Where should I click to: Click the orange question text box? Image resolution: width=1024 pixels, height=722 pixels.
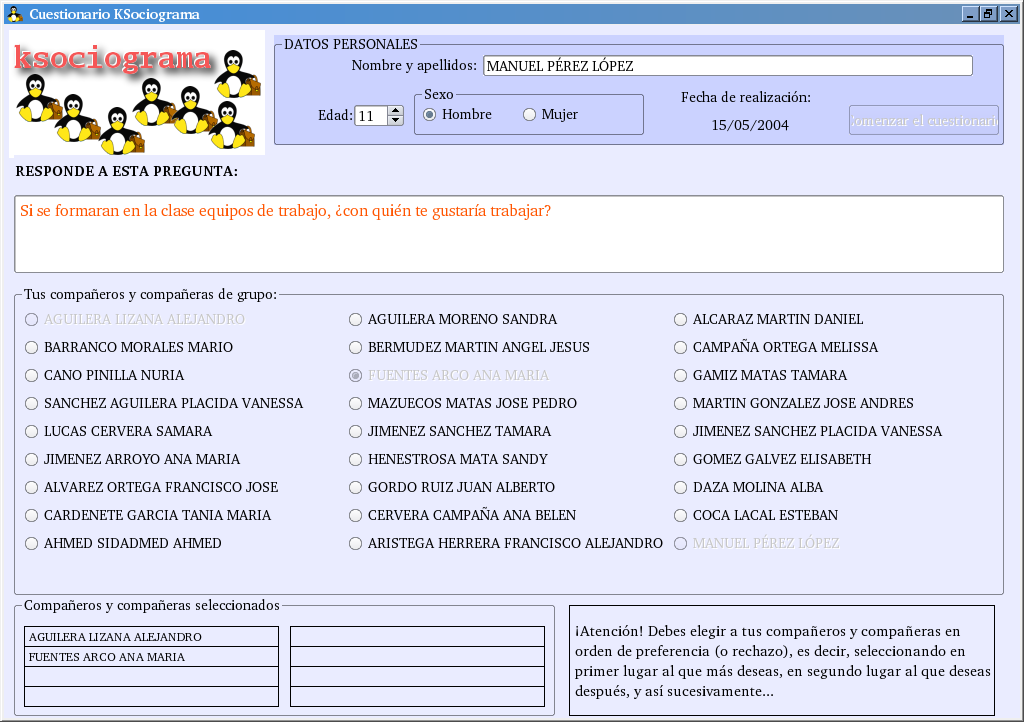(x=509, y=234)
